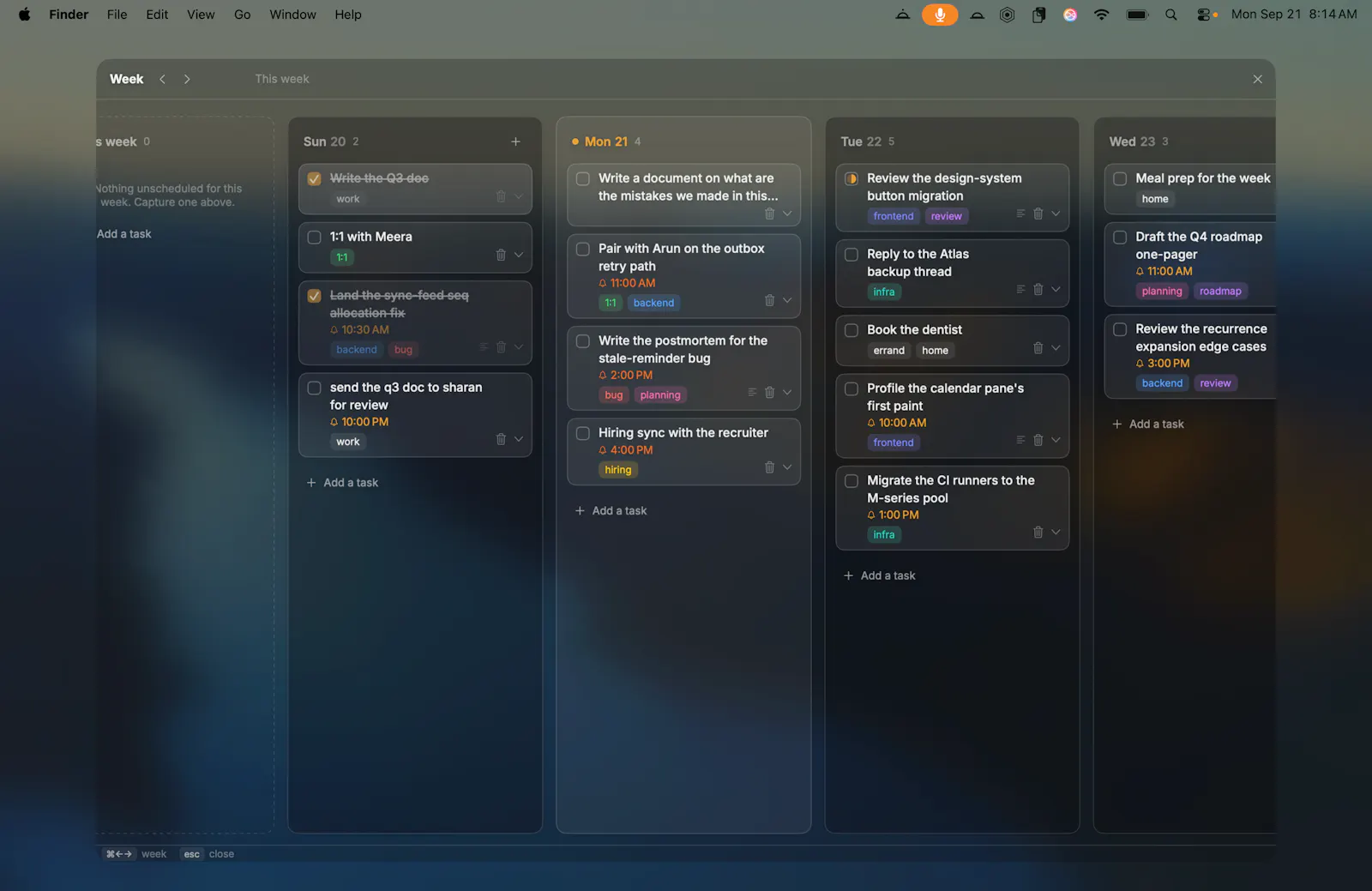The image size is (1372, 891).
Task: Open notes icon on calendar pane profiling task
Action: tap(1020, 440)
